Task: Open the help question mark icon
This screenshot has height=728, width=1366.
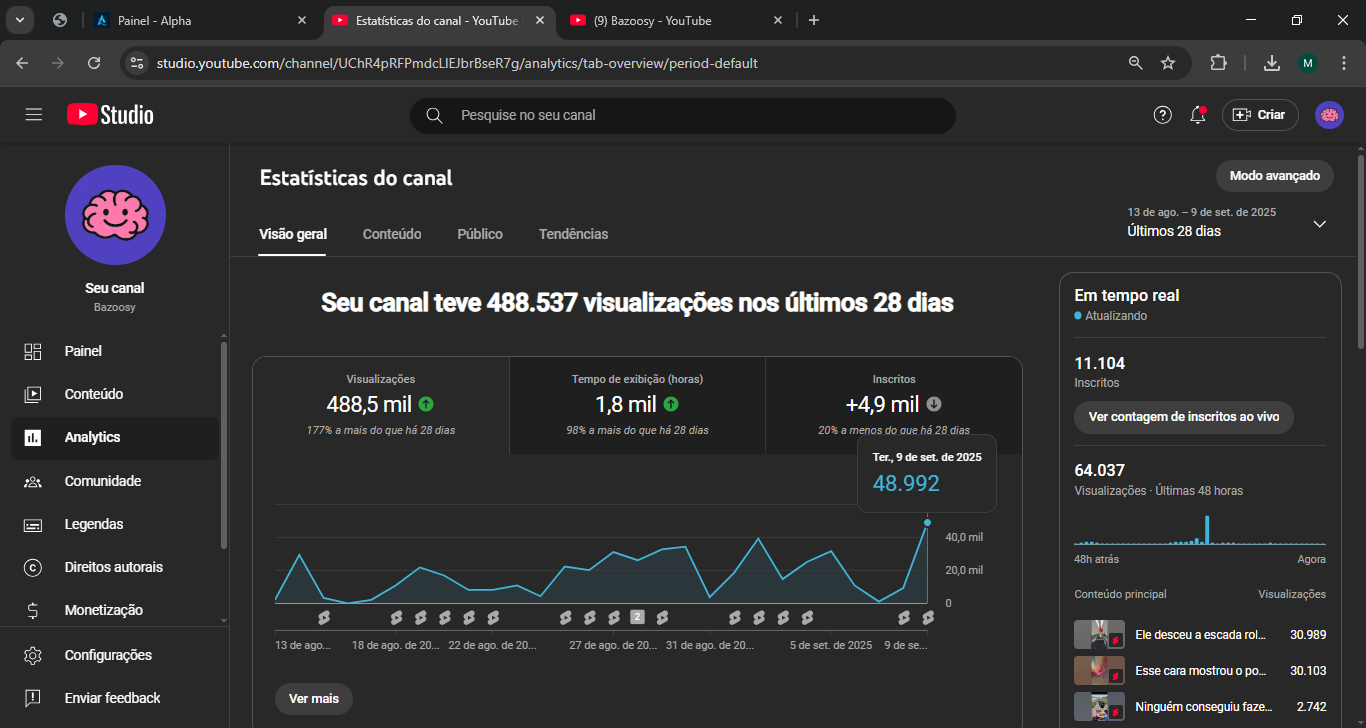Action: pos(1162,115)
